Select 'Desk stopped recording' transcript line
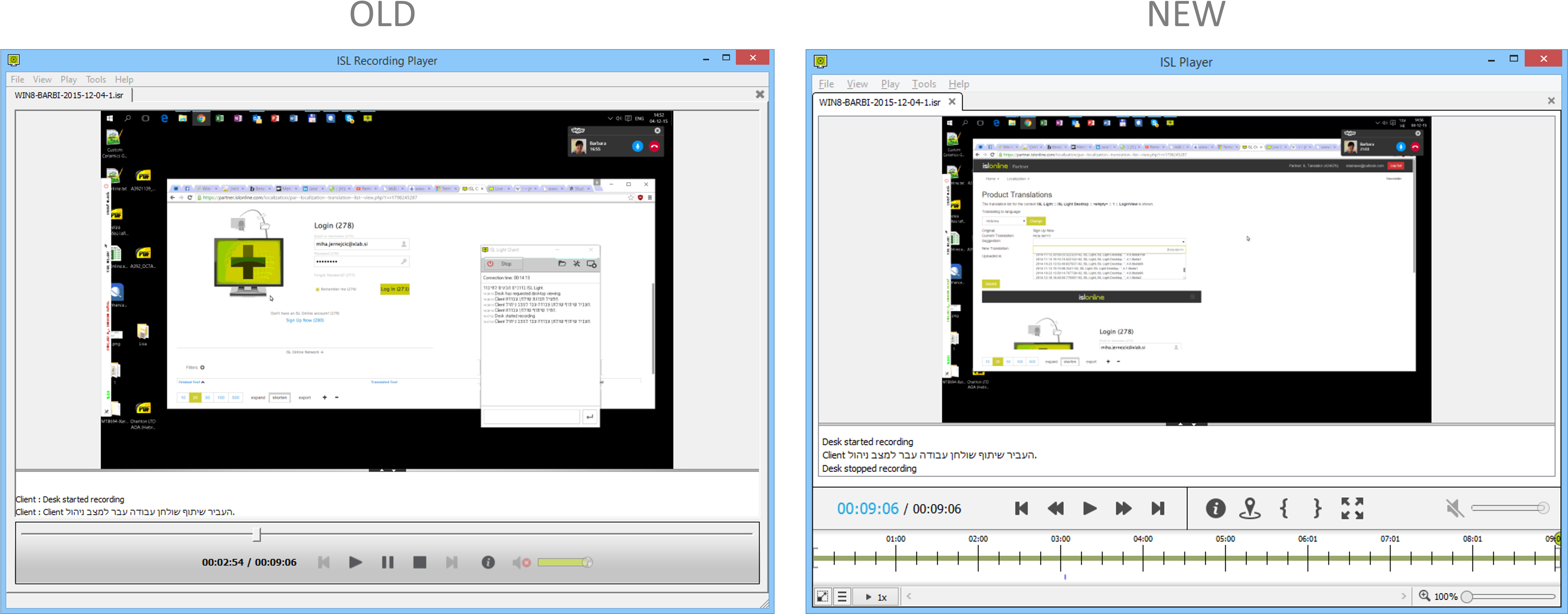Screen dimensions: 1568x614 869,469
